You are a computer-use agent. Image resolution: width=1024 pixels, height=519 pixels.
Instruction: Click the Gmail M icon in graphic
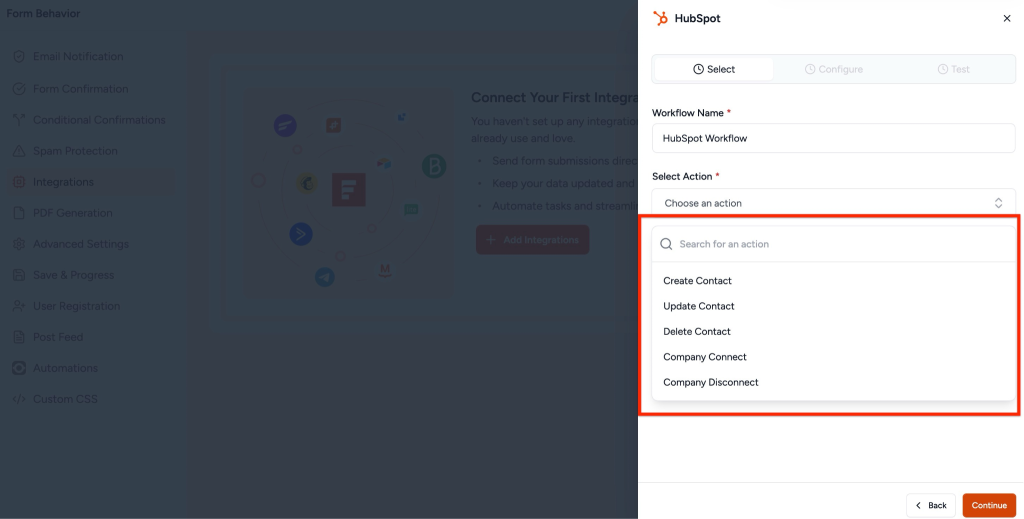(x=385, y=269)
